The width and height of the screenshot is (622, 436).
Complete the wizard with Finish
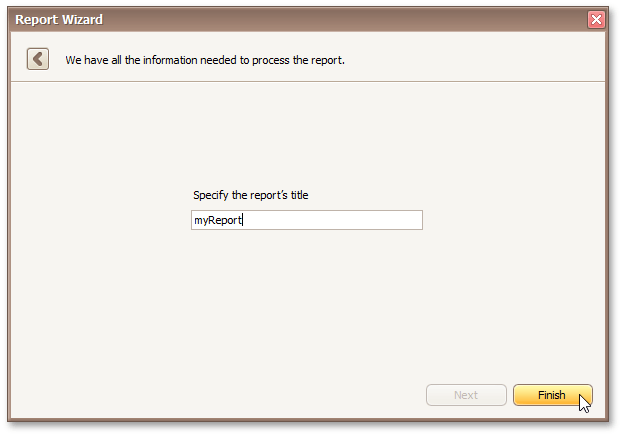click(552, 395)
